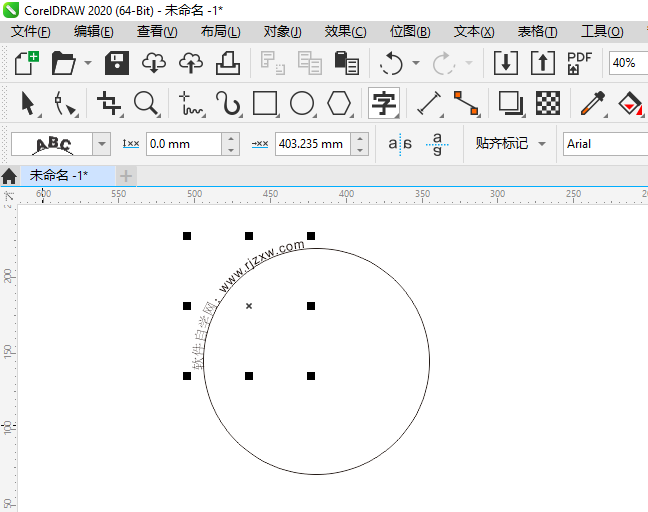
Task: Open the 对象(J) menu
Action: (x=282, y=32)
